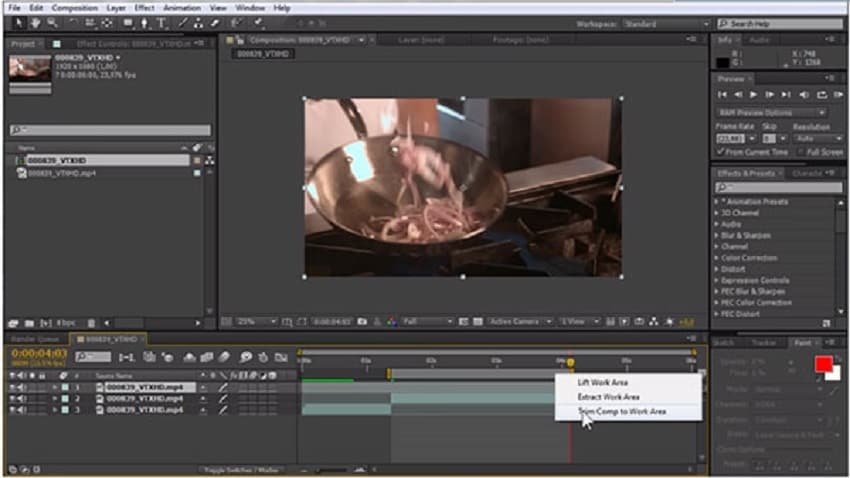The image size is (850, 478).
Task: Click the red foreground color swatch
Action: 823,364
